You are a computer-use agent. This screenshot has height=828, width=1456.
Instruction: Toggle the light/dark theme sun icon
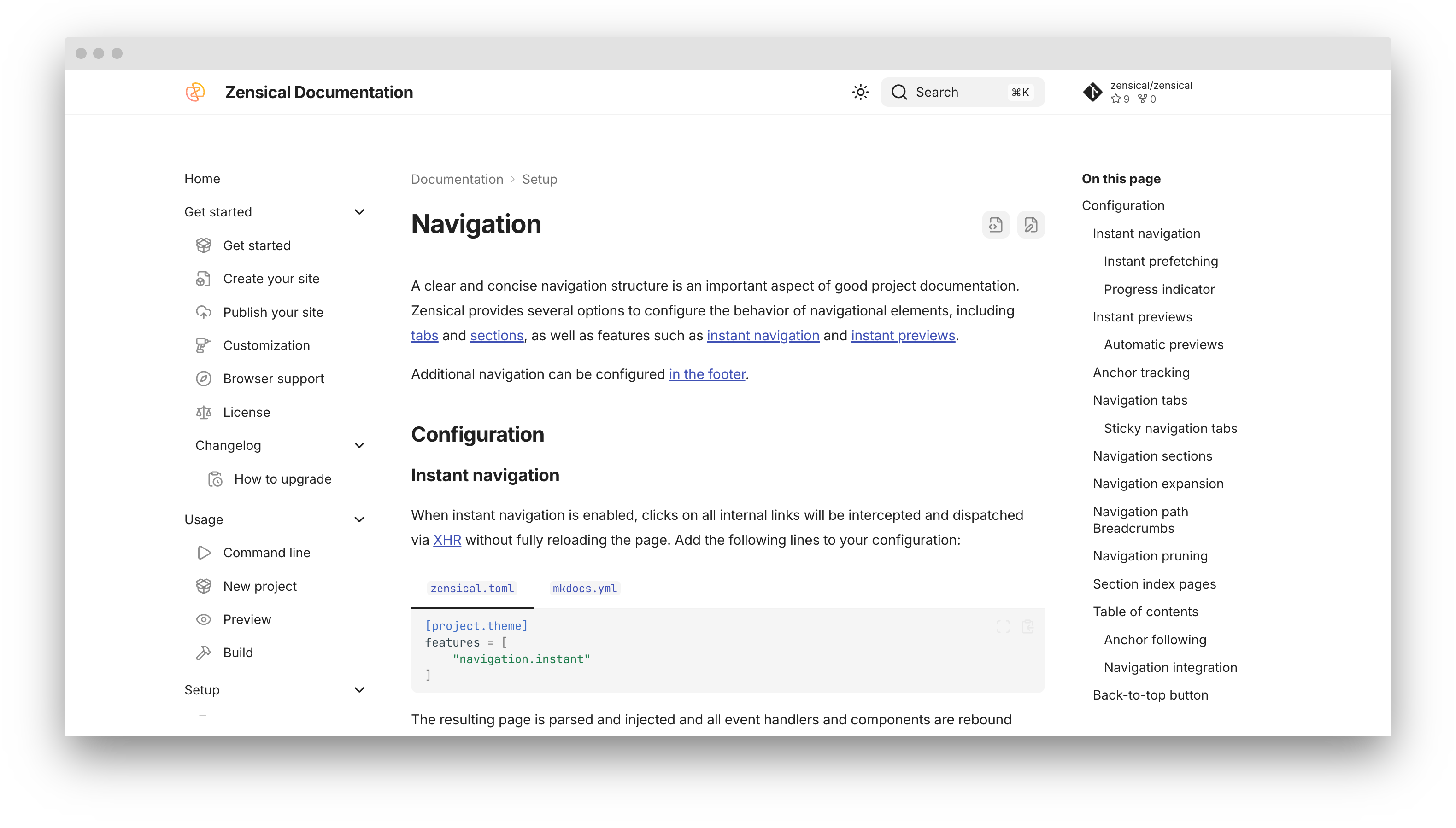[860, 92]
